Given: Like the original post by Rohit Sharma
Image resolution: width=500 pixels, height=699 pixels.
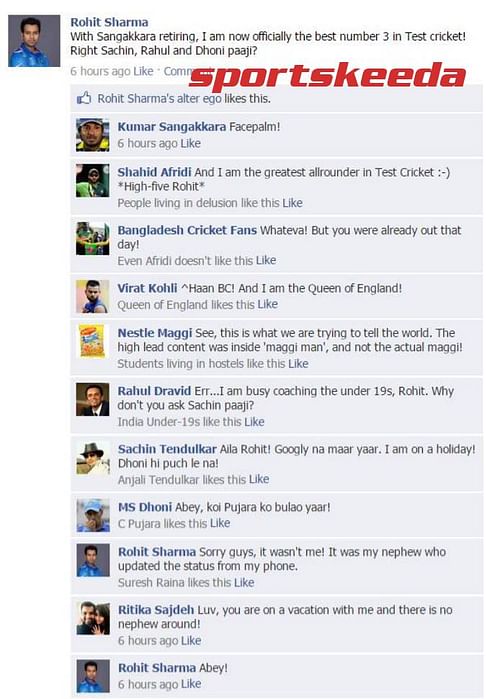Looking at the screenshot, I should (143, 71).
